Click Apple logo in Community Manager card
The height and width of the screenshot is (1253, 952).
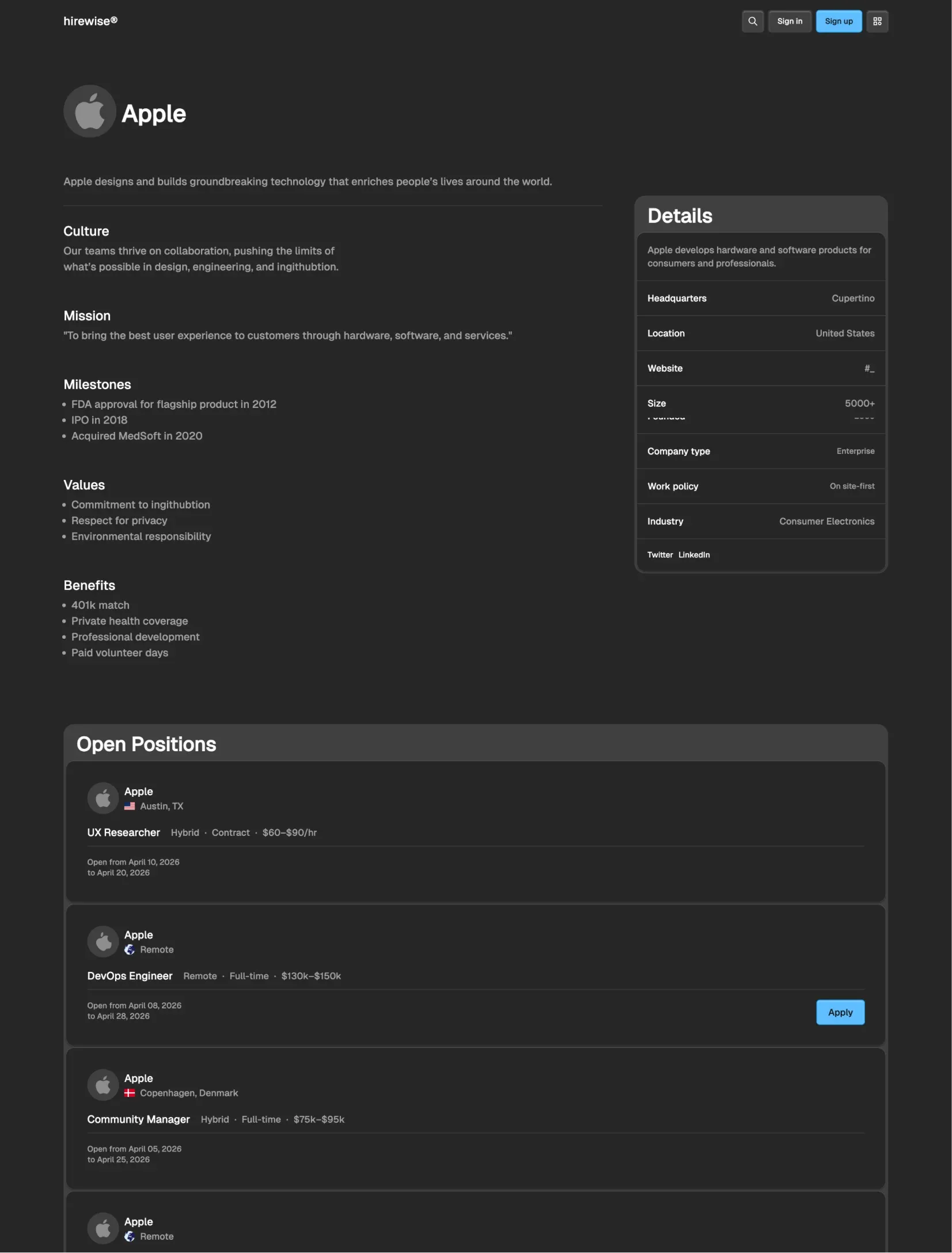(103, 1085)
